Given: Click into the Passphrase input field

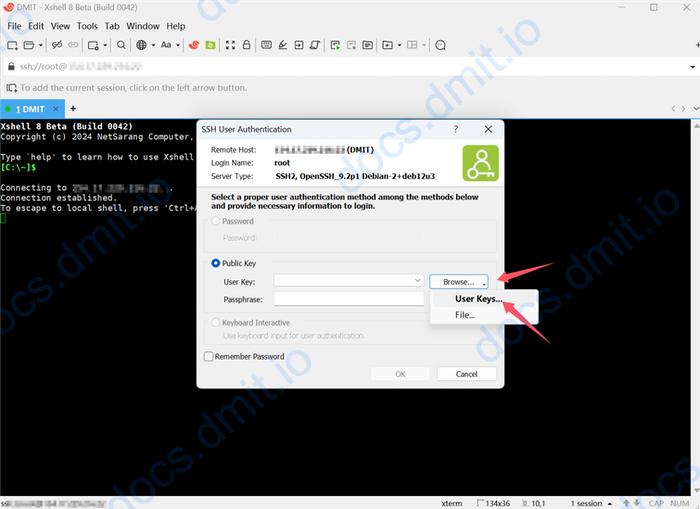Looking at the screenshot, I should pos(348,299).
